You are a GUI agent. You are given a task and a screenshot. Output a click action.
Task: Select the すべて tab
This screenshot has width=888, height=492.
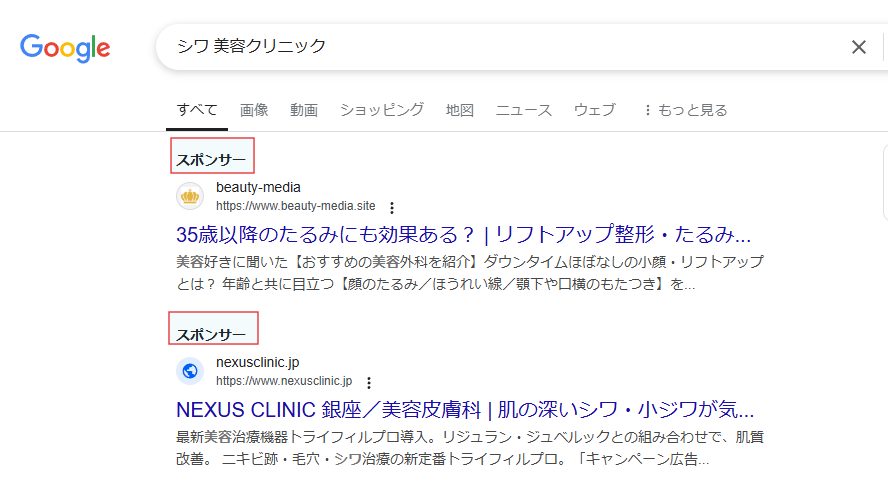point(197,109)
